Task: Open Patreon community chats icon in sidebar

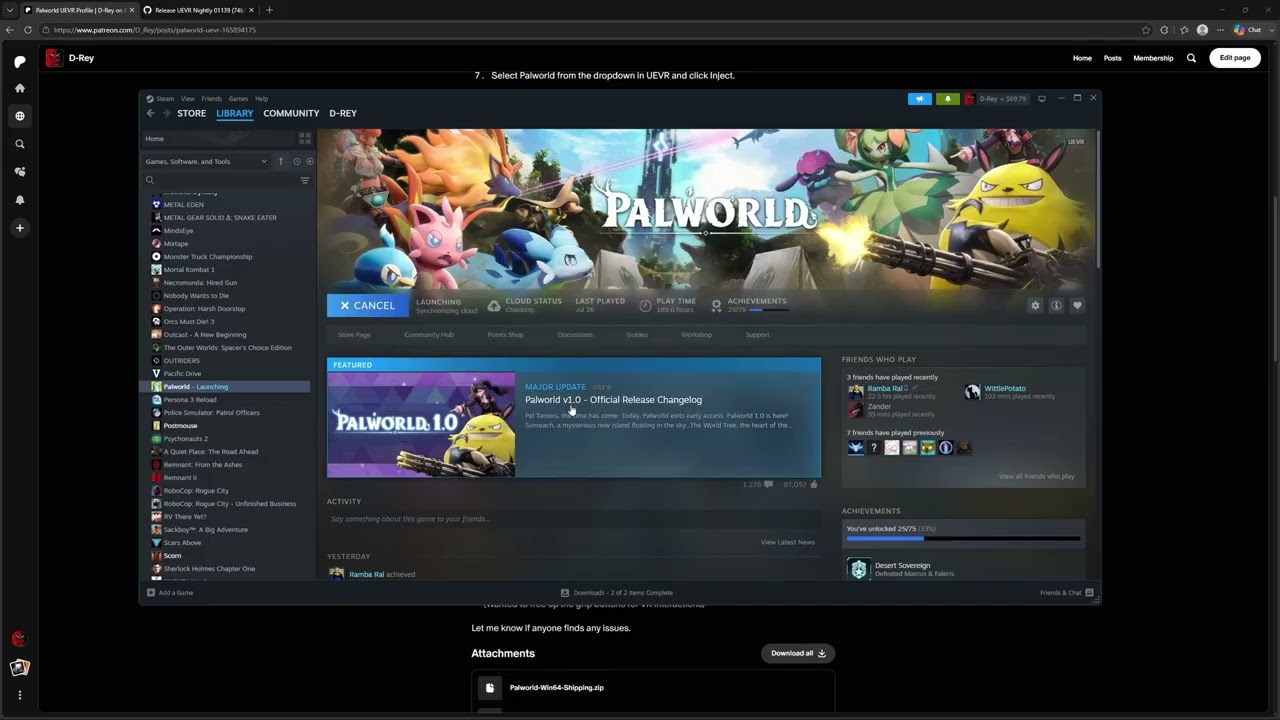Action: tap(19, 172)
